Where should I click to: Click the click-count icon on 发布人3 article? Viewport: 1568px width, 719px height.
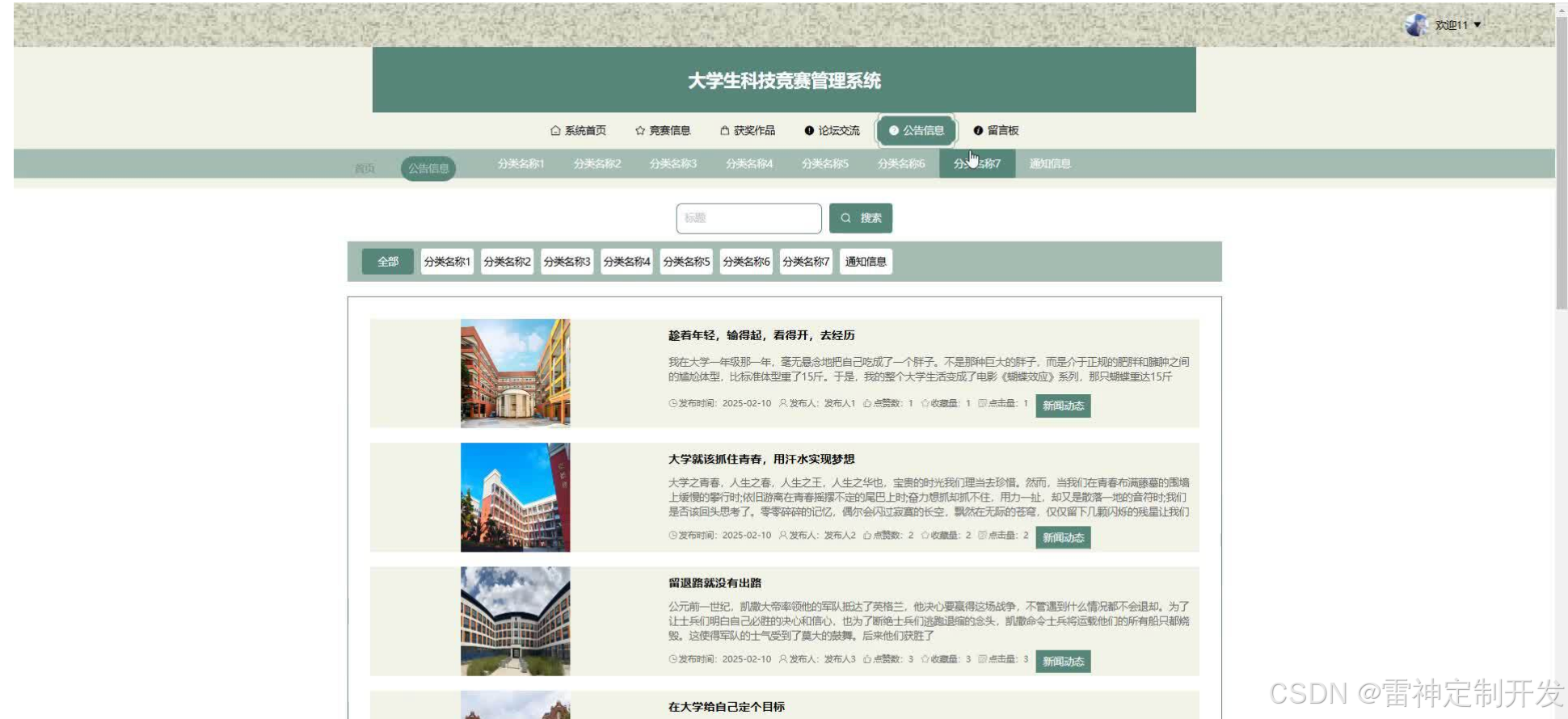[982, 658]
